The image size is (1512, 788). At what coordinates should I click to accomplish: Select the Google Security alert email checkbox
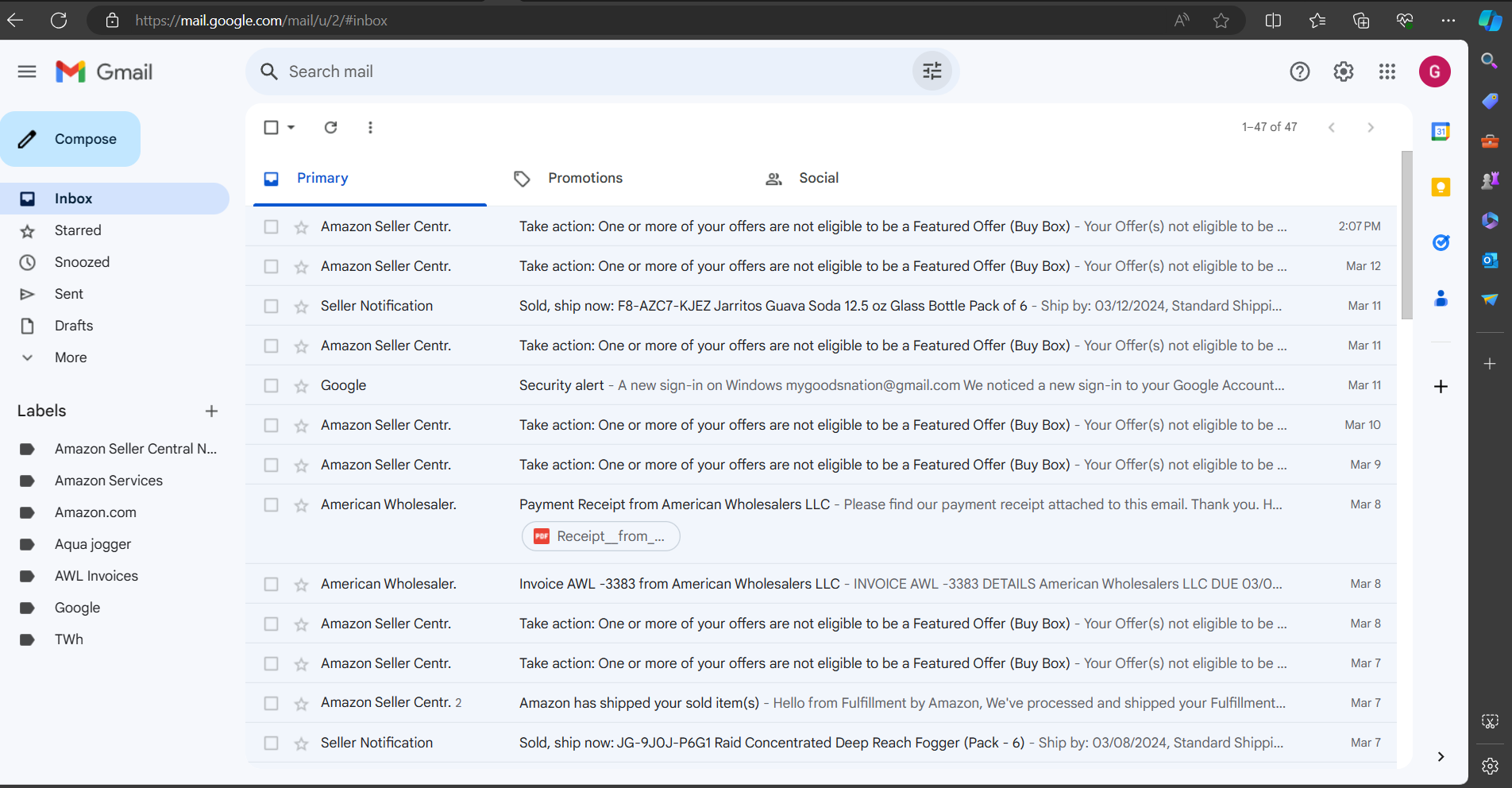271,385
